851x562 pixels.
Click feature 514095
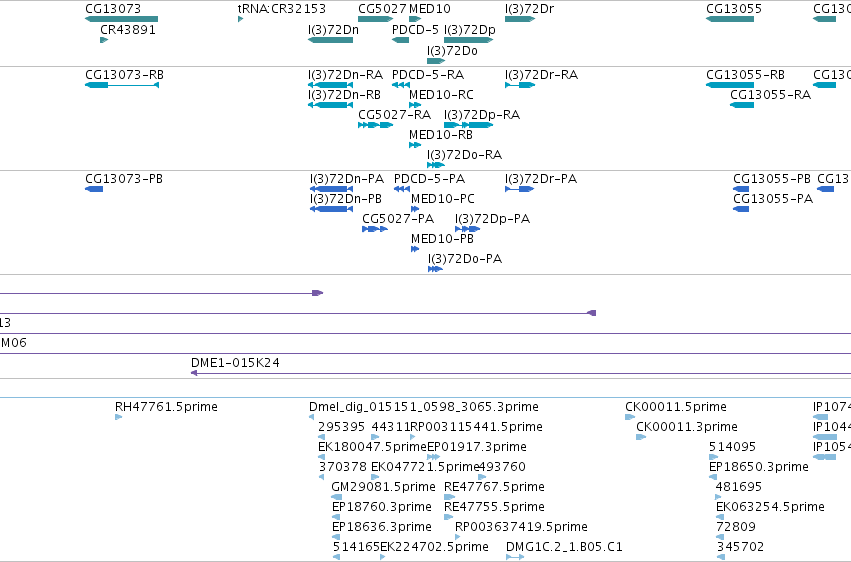[x=713, y=457]
